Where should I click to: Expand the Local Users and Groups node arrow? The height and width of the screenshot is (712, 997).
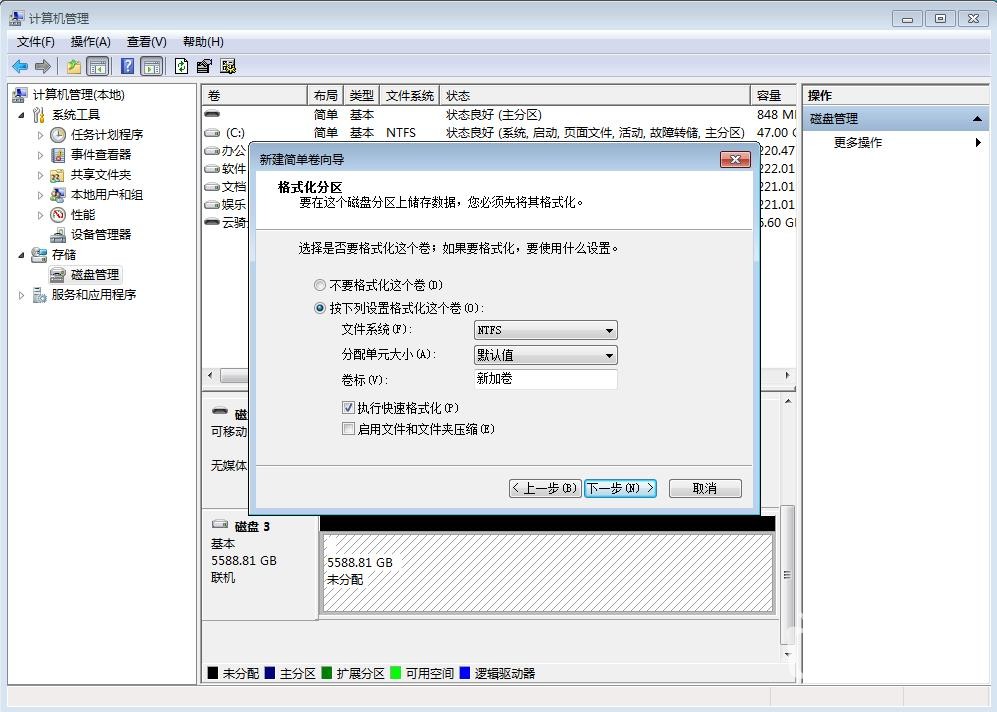pos(40,195)
